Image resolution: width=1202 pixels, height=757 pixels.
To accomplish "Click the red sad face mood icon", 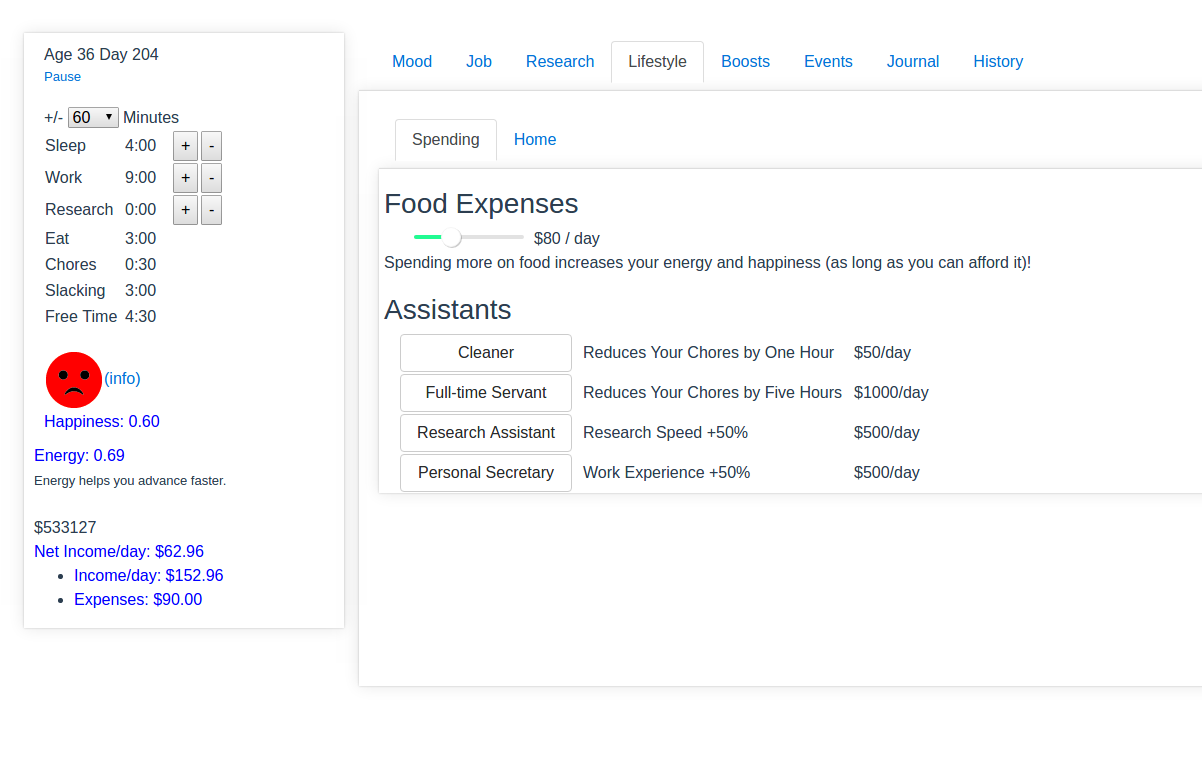I will 74,380.
